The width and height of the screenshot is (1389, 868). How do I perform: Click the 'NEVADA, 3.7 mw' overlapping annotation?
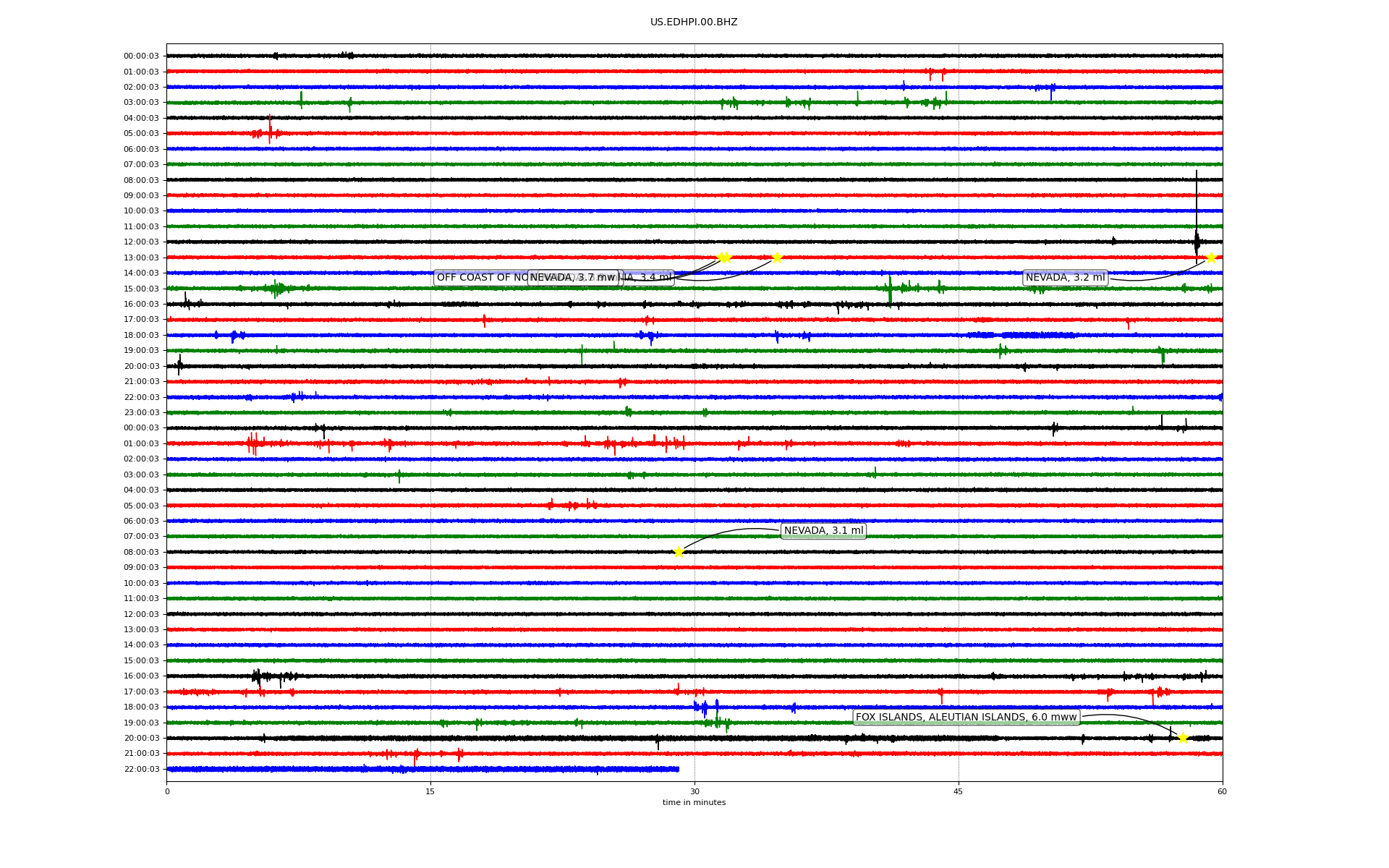(573, 278)
